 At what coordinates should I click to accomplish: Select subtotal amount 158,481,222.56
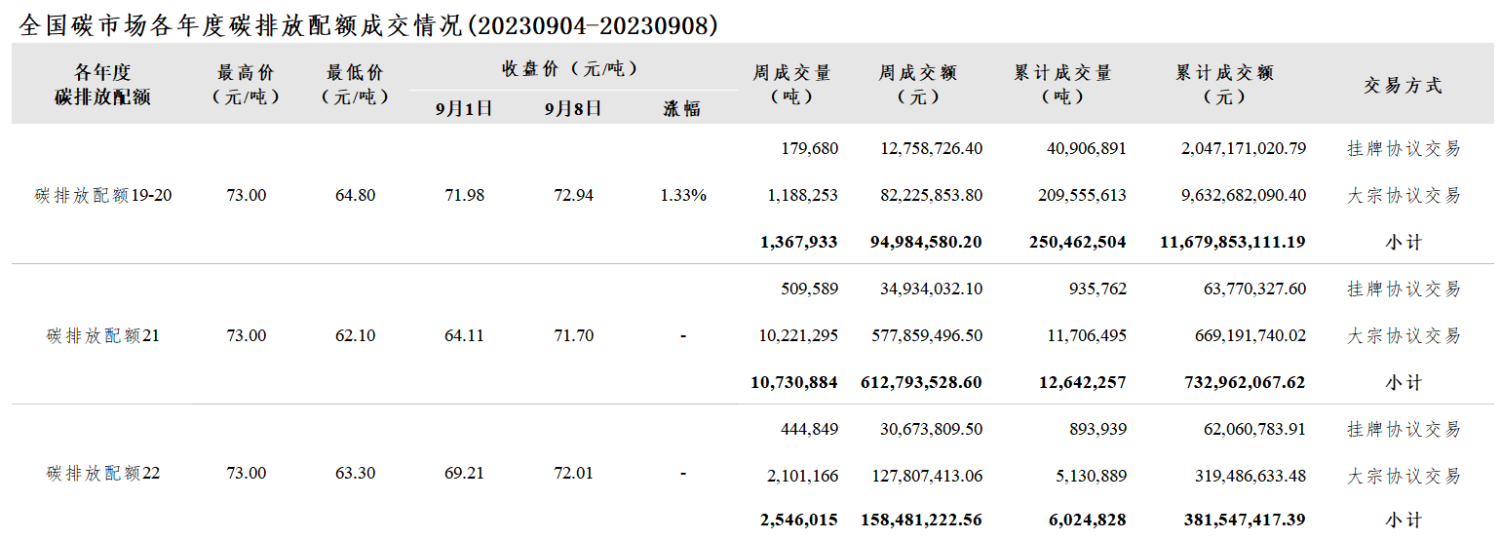[x=922, y=520]
